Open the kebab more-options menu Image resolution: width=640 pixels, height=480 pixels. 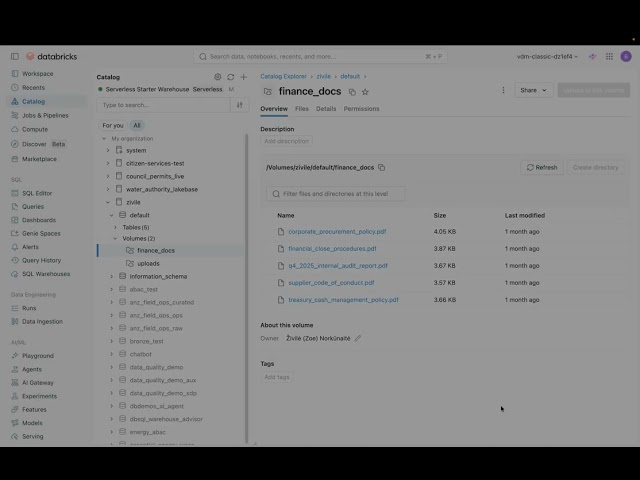pos(503,90)
